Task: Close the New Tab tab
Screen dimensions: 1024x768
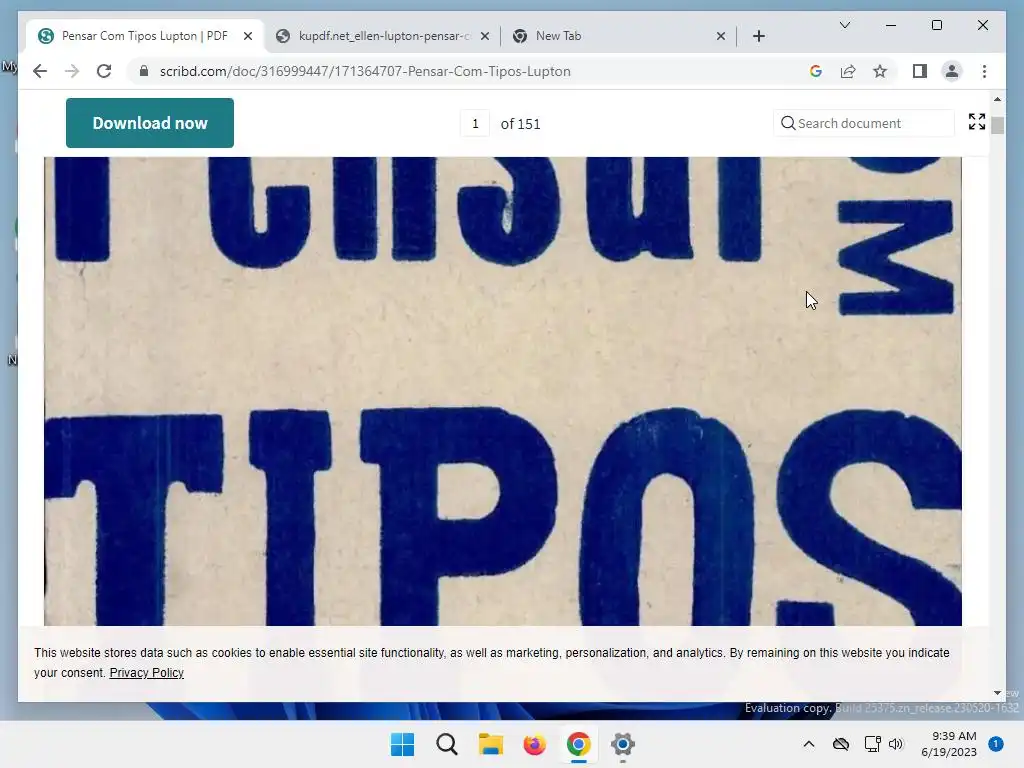Action: (720, 36)
